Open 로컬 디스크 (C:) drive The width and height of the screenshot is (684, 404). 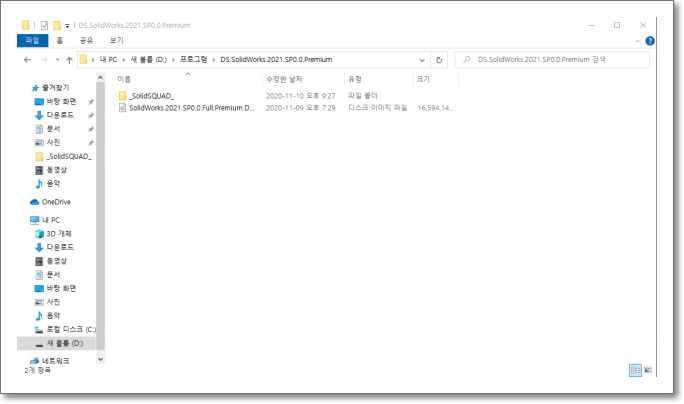65,329
